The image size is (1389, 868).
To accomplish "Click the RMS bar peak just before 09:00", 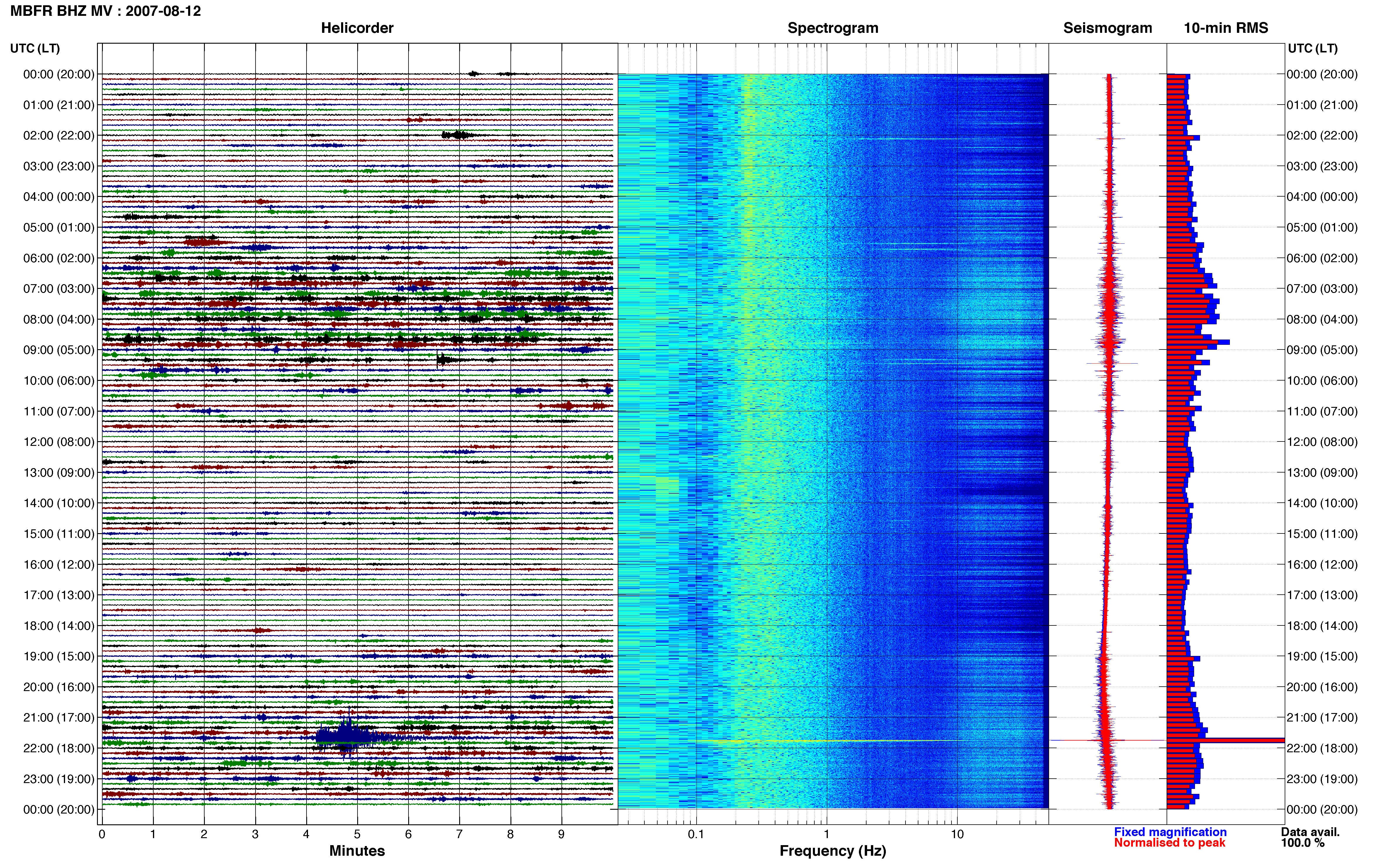I will pos(1198,342).
